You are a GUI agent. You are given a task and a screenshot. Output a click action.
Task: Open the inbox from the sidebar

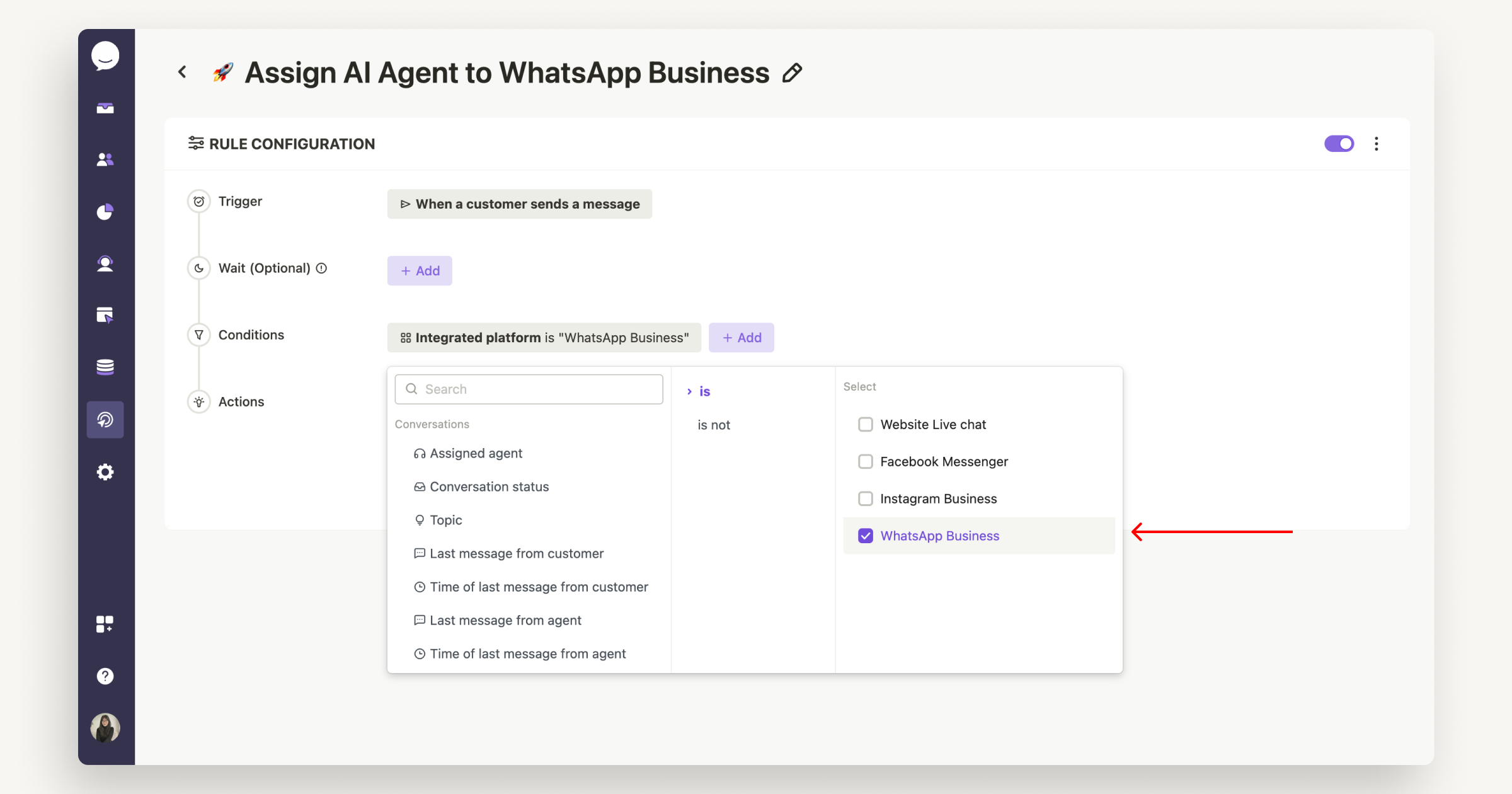[105, 107]
